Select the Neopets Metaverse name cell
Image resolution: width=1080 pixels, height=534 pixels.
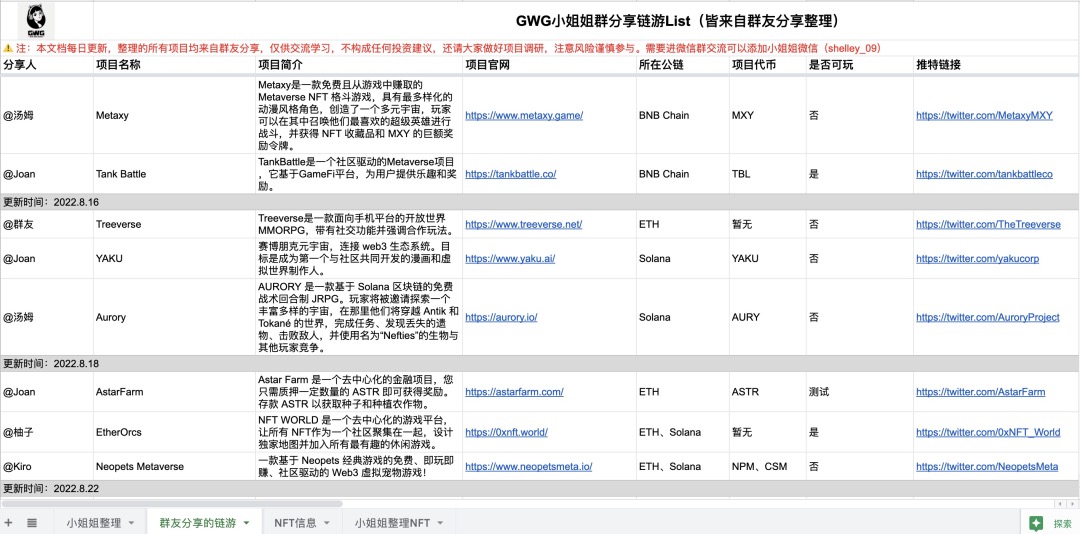[x=174, y=466]
